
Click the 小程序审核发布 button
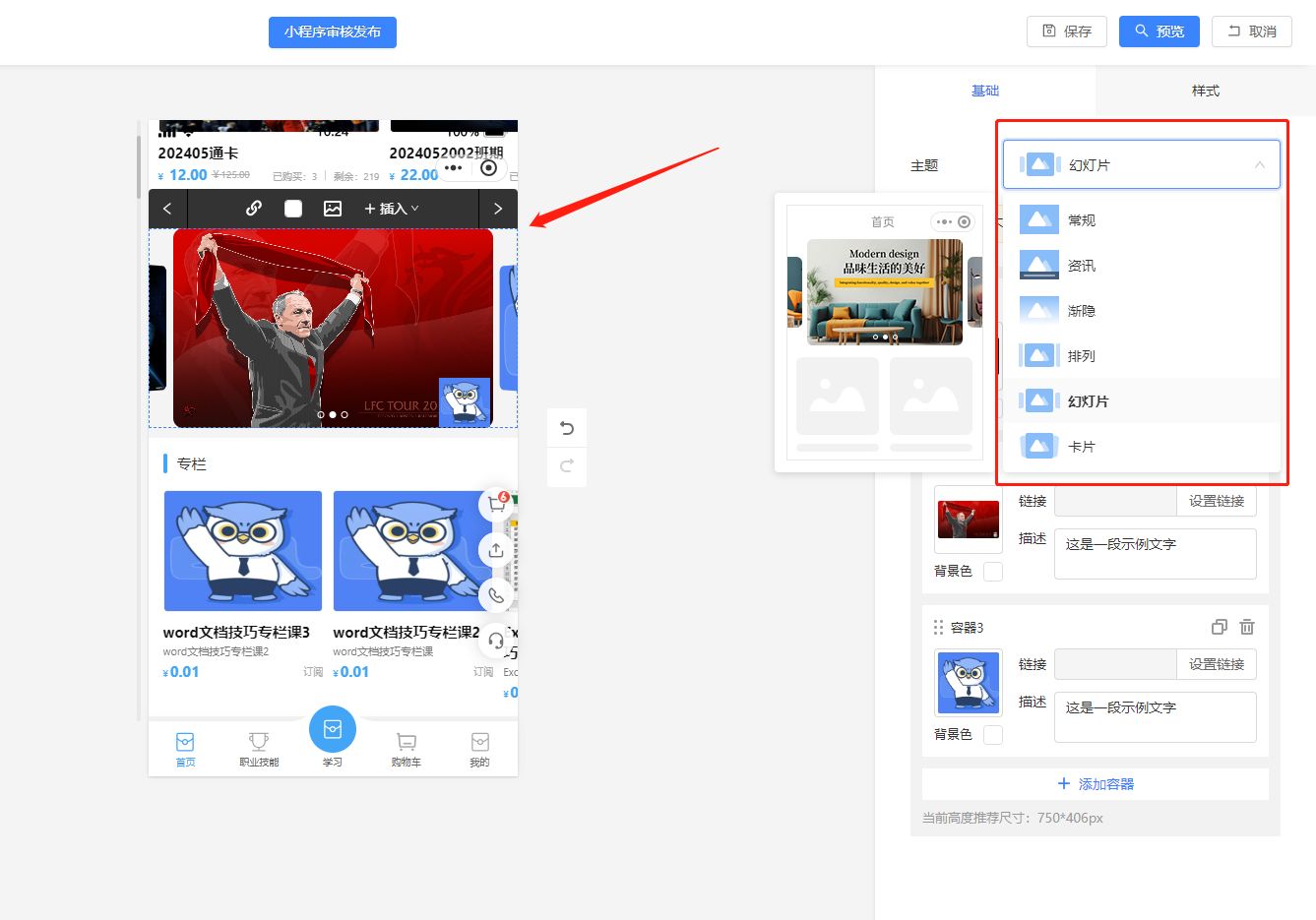333,31
